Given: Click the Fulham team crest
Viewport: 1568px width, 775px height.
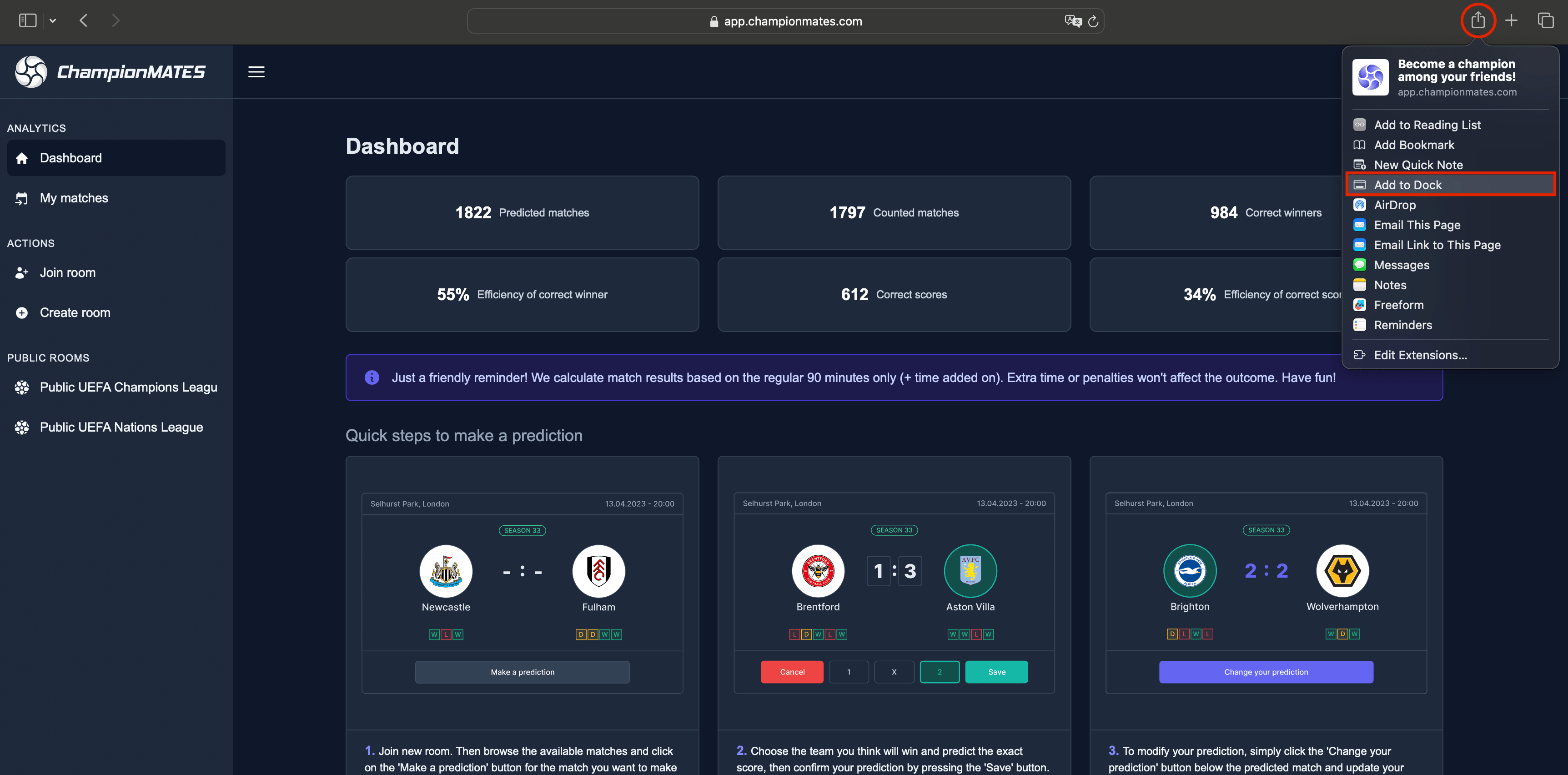Looking at the screenshot, I should point(598,571).
